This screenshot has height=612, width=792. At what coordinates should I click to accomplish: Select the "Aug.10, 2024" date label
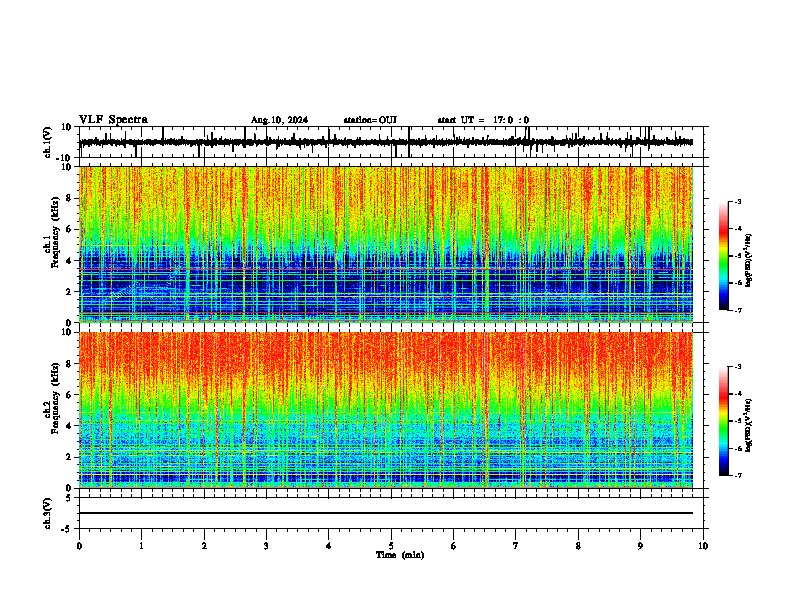coord(279,120)
